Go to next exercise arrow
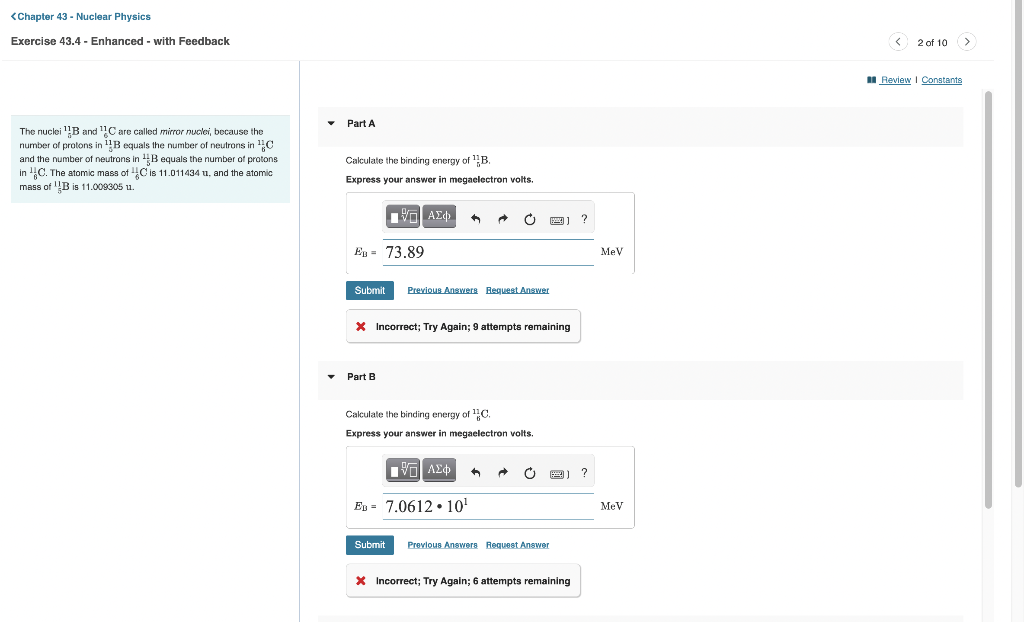1024x622 pixels. [967, 42]
